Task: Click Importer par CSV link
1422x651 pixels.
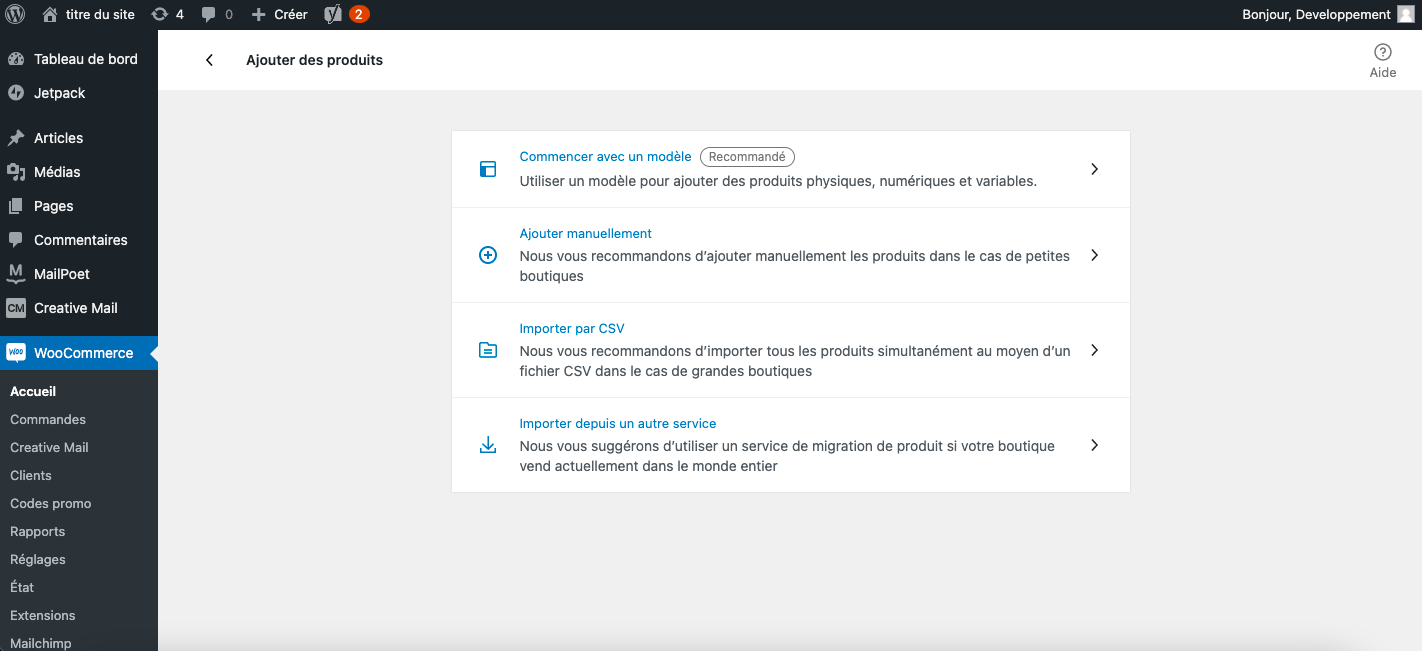Action: (x=572, y=328)
